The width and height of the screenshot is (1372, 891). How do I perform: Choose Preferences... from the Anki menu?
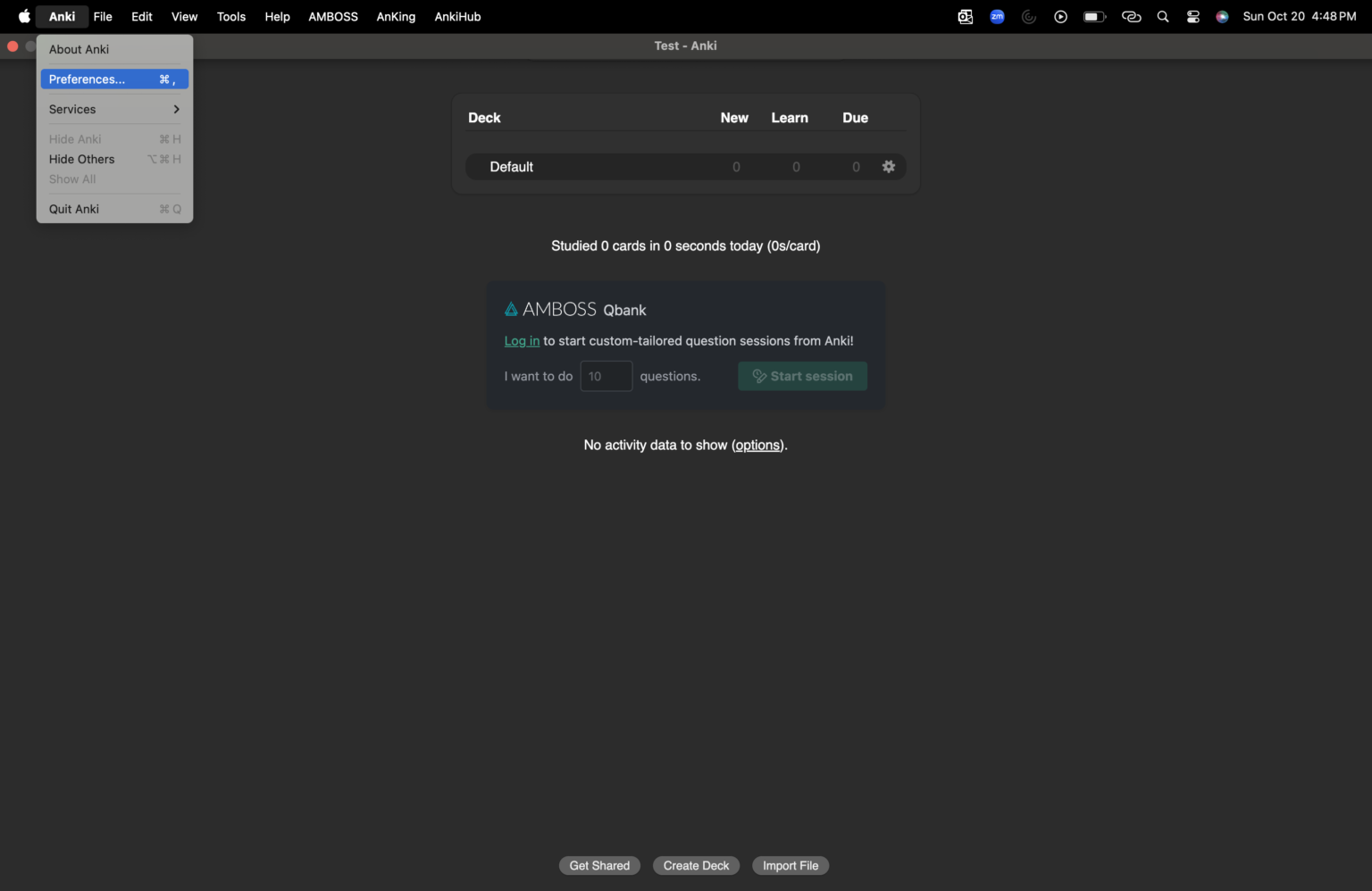click(x=114, y=79)
